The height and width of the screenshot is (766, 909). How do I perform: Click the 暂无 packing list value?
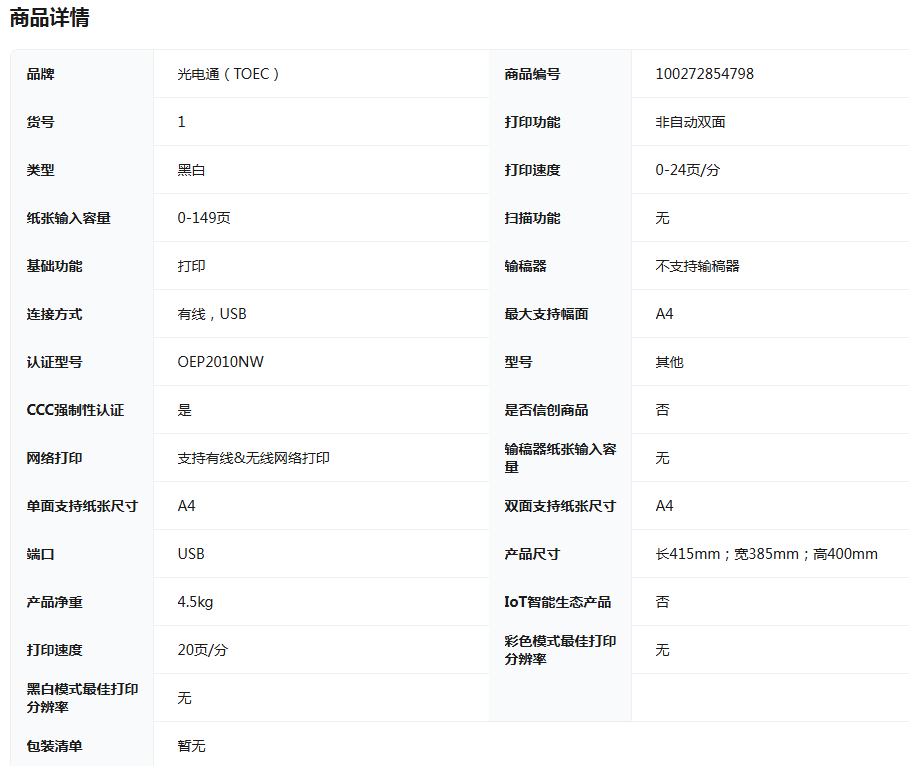point(191,746)
